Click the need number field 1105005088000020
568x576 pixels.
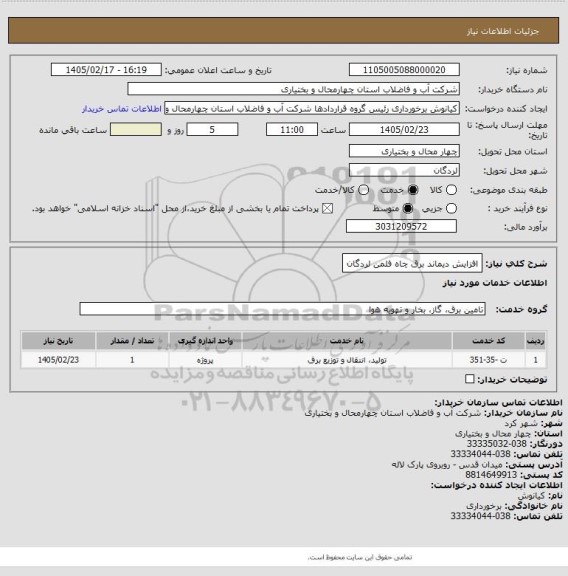(404, 70)
